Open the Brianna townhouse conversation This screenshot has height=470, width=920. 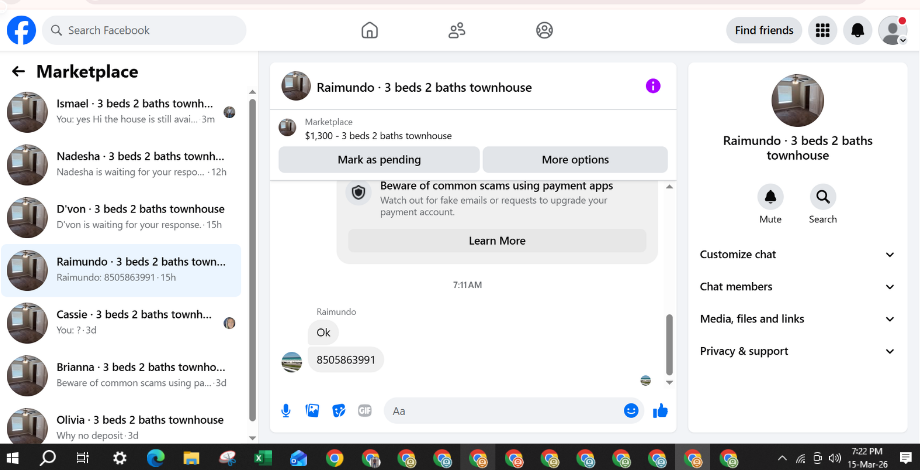121,376
